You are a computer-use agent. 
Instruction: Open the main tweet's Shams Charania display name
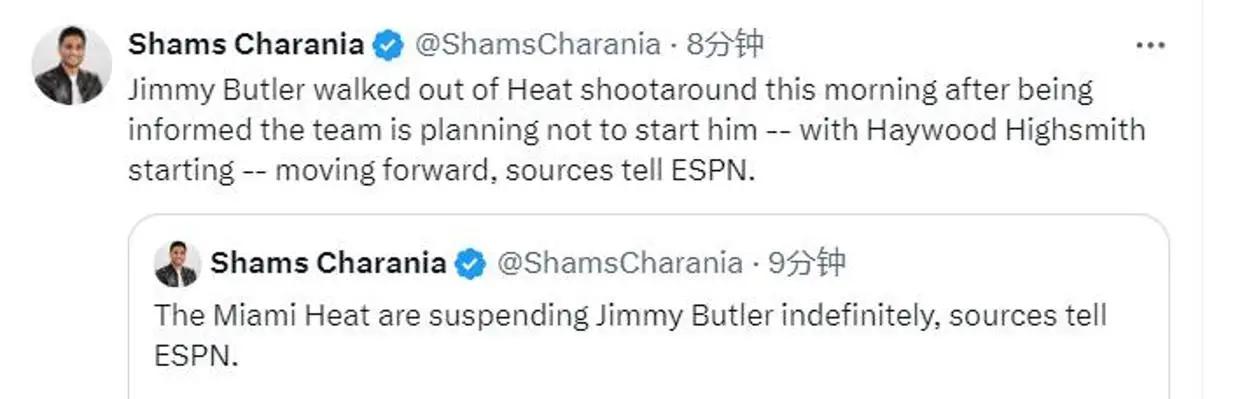[247, 45]
